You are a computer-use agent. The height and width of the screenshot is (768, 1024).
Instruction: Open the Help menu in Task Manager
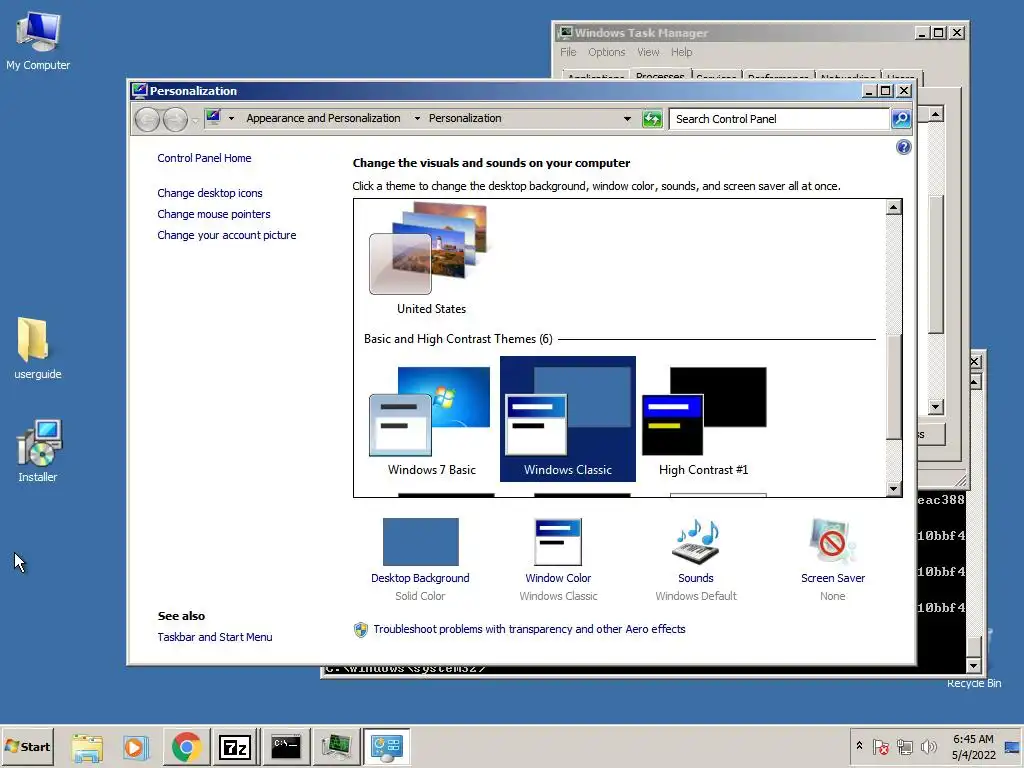coord(681,52)
